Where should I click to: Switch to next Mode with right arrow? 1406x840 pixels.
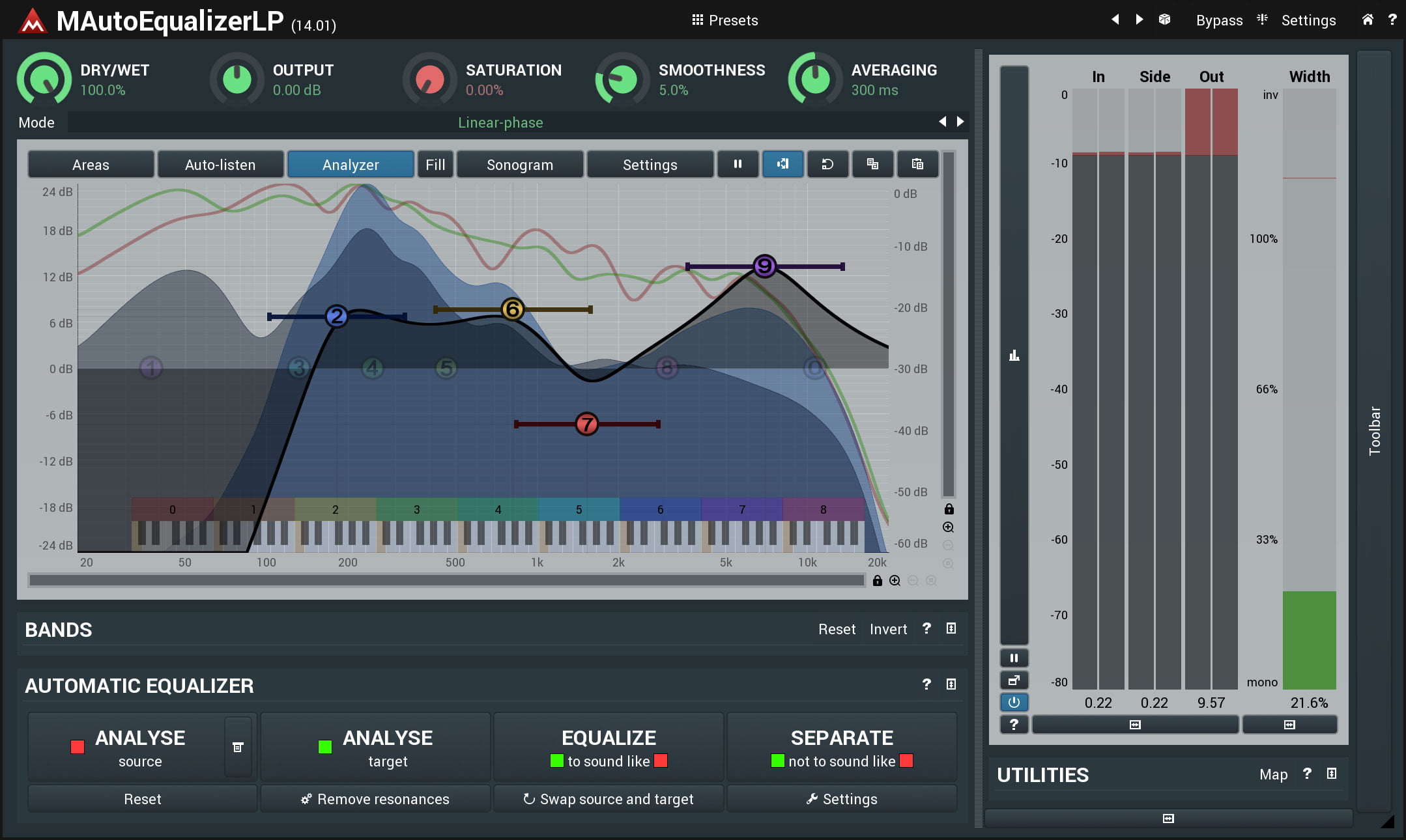tap(960, 122)
